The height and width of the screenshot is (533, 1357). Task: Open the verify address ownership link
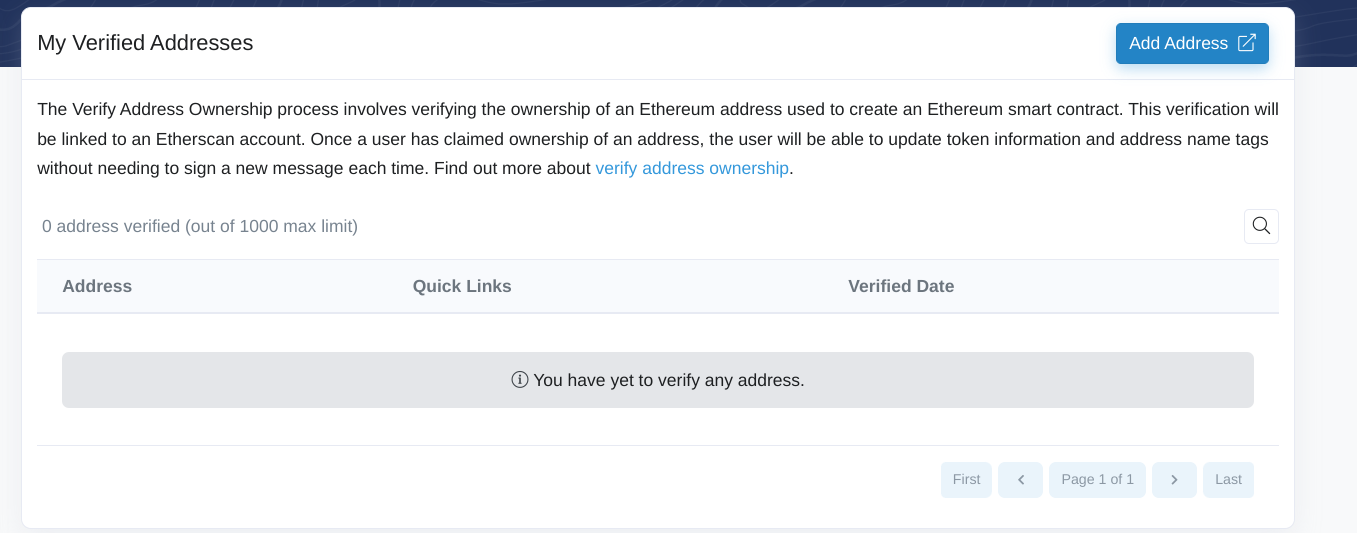(692, 168)
